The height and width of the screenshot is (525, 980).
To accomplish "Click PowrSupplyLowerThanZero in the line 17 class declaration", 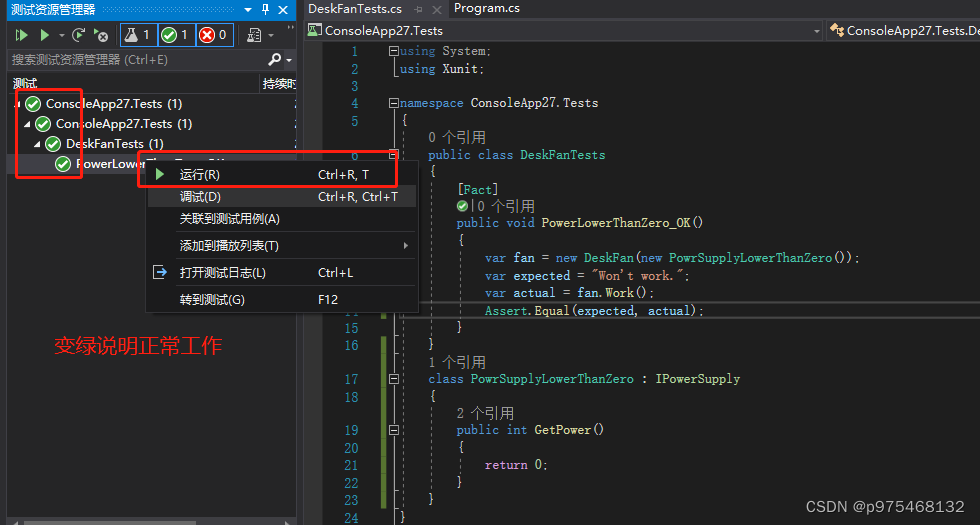I will (x=552, y=379).
